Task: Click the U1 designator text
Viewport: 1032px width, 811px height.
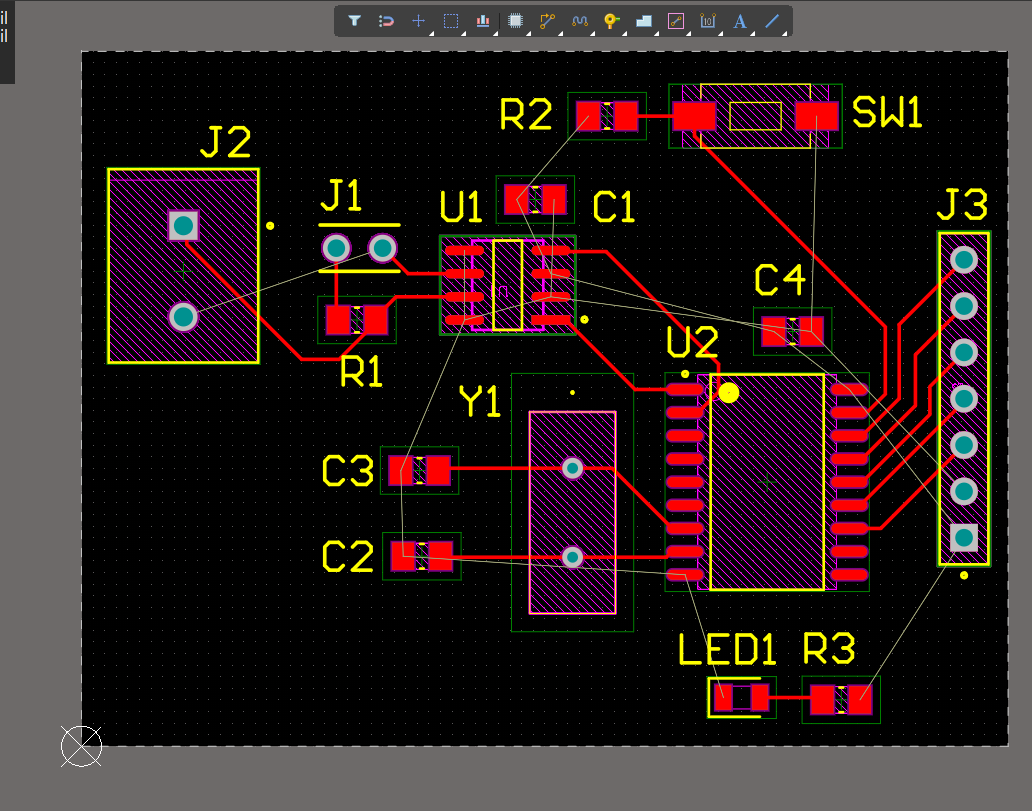Action: [461, 207]
